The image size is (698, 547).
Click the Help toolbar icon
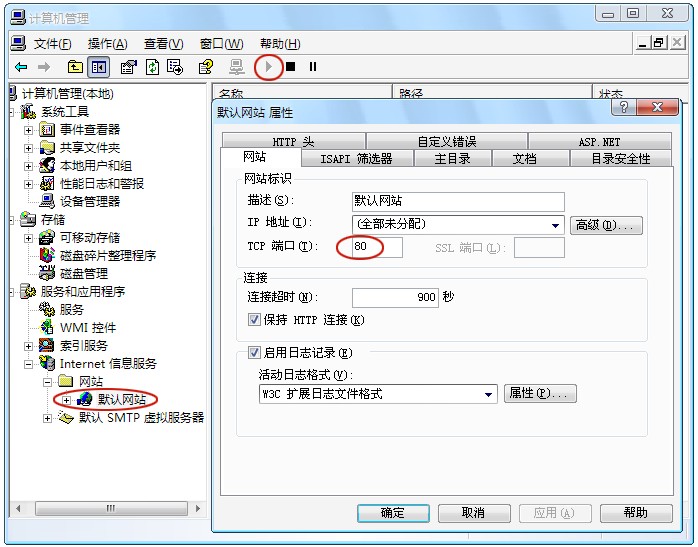[x=206, y=67]
